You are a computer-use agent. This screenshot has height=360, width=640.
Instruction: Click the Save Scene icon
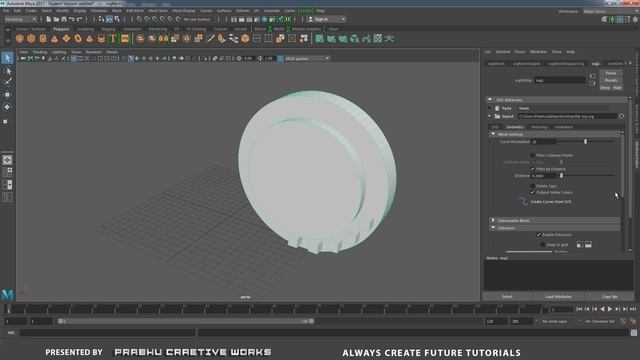click(x=64, y=19)
